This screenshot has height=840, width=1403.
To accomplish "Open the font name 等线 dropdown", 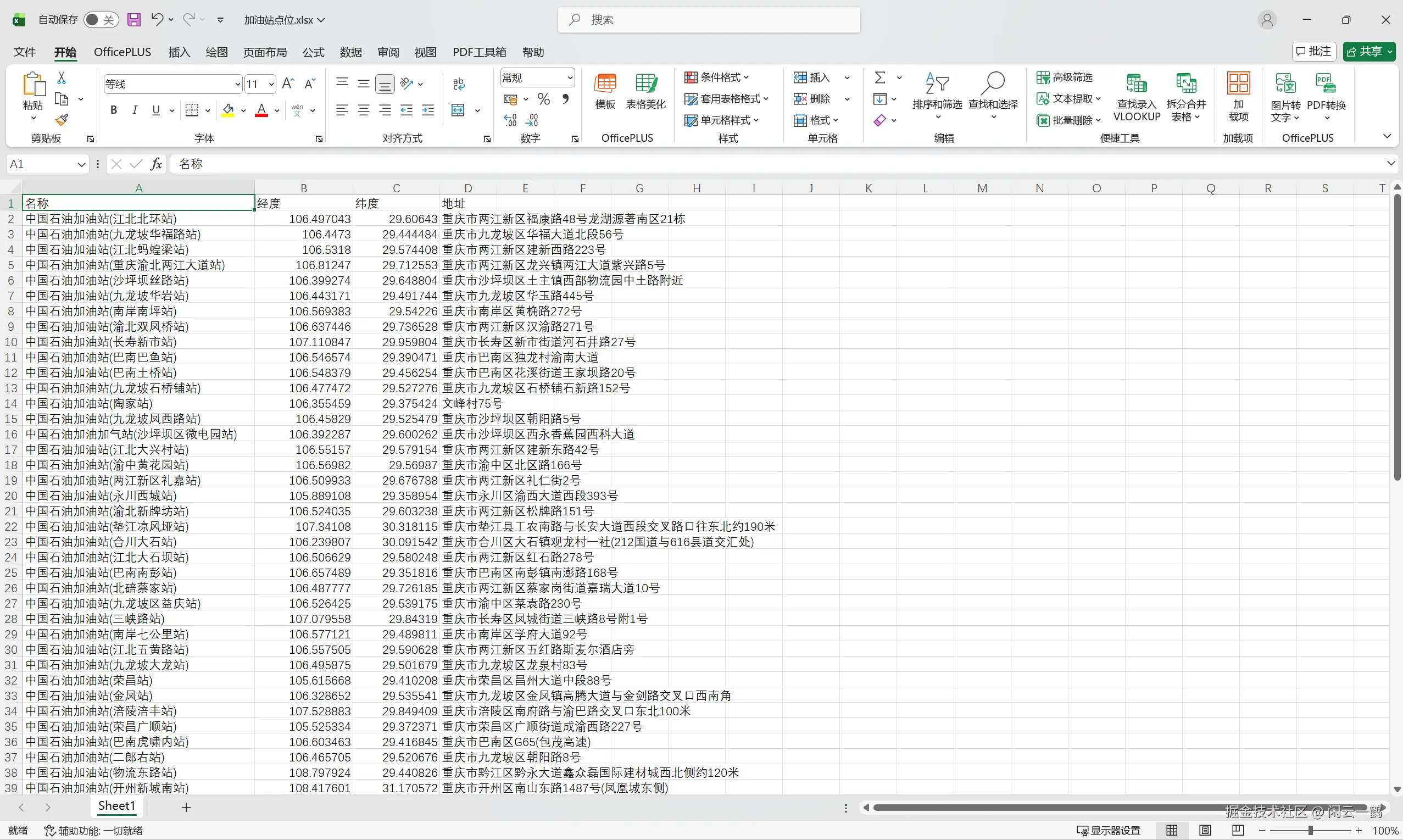I will [237, 85].
